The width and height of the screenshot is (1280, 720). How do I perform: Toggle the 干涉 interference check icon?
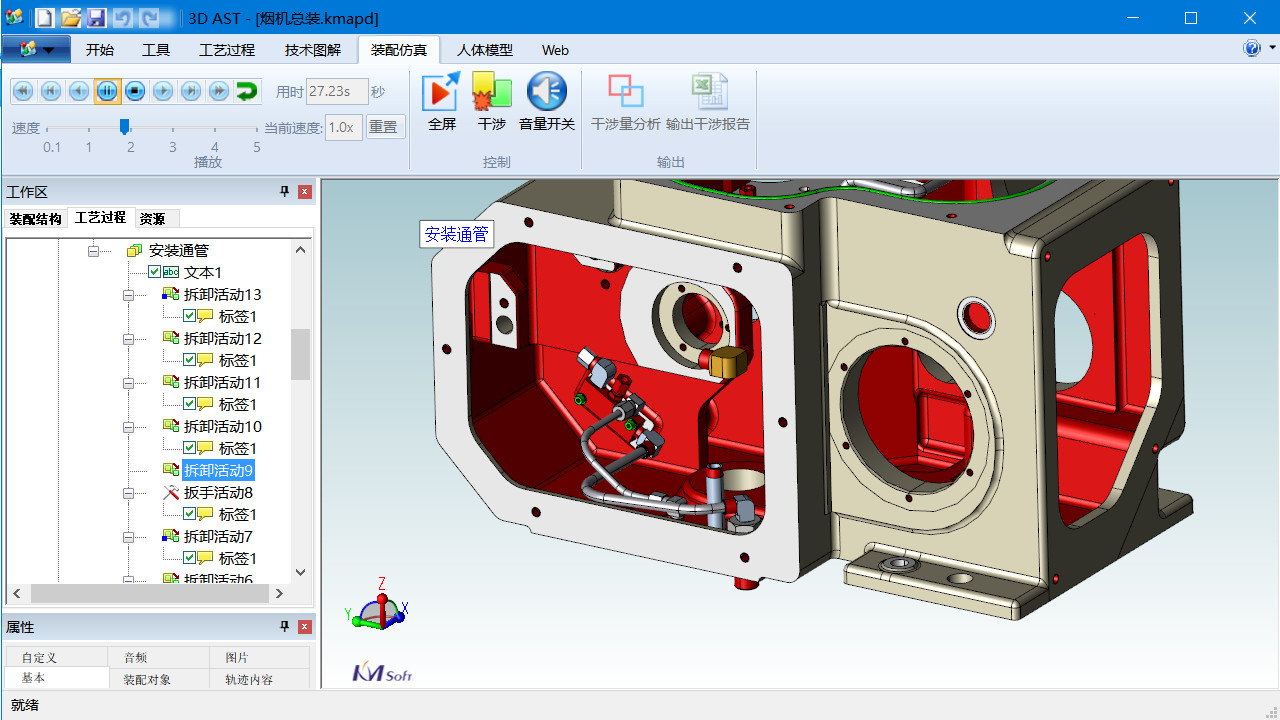tap(491, 101)
